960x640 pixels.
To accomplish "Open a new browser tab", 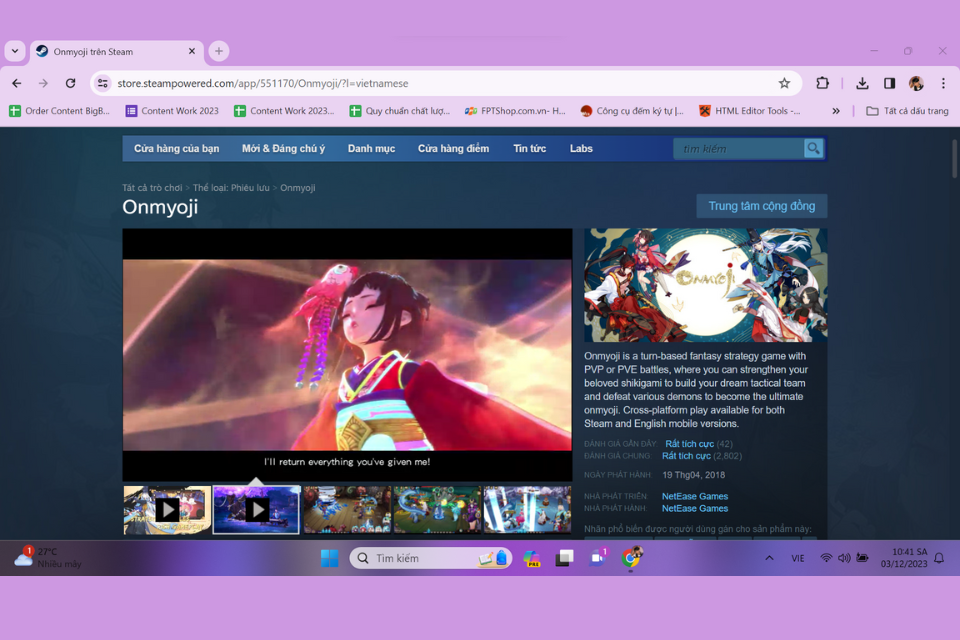I will 219,51.
